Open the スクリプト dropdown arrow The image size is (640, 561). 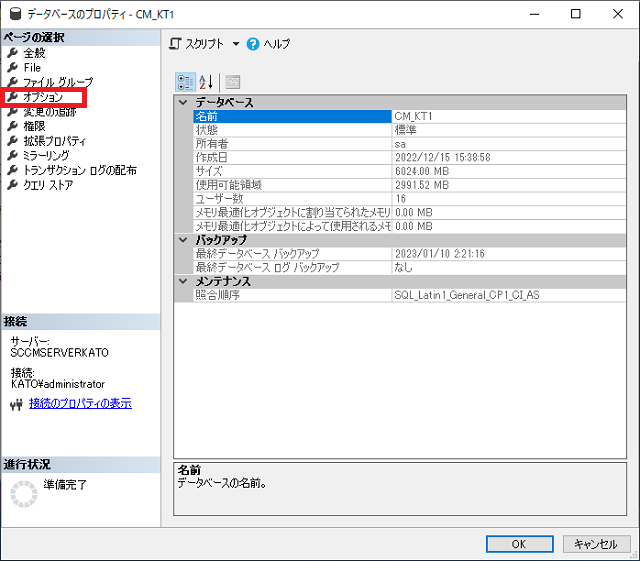[x=236, y=44]
